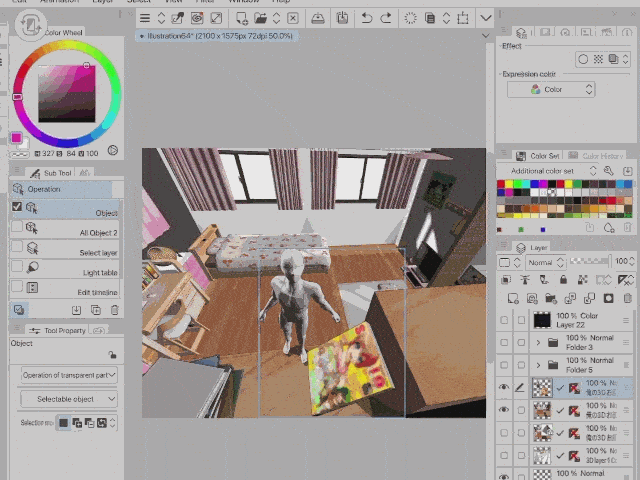Image resolution: width=640 pixels, height=480 pixels.
Task: Click the layer opacity slider
Action: (591, 261)
